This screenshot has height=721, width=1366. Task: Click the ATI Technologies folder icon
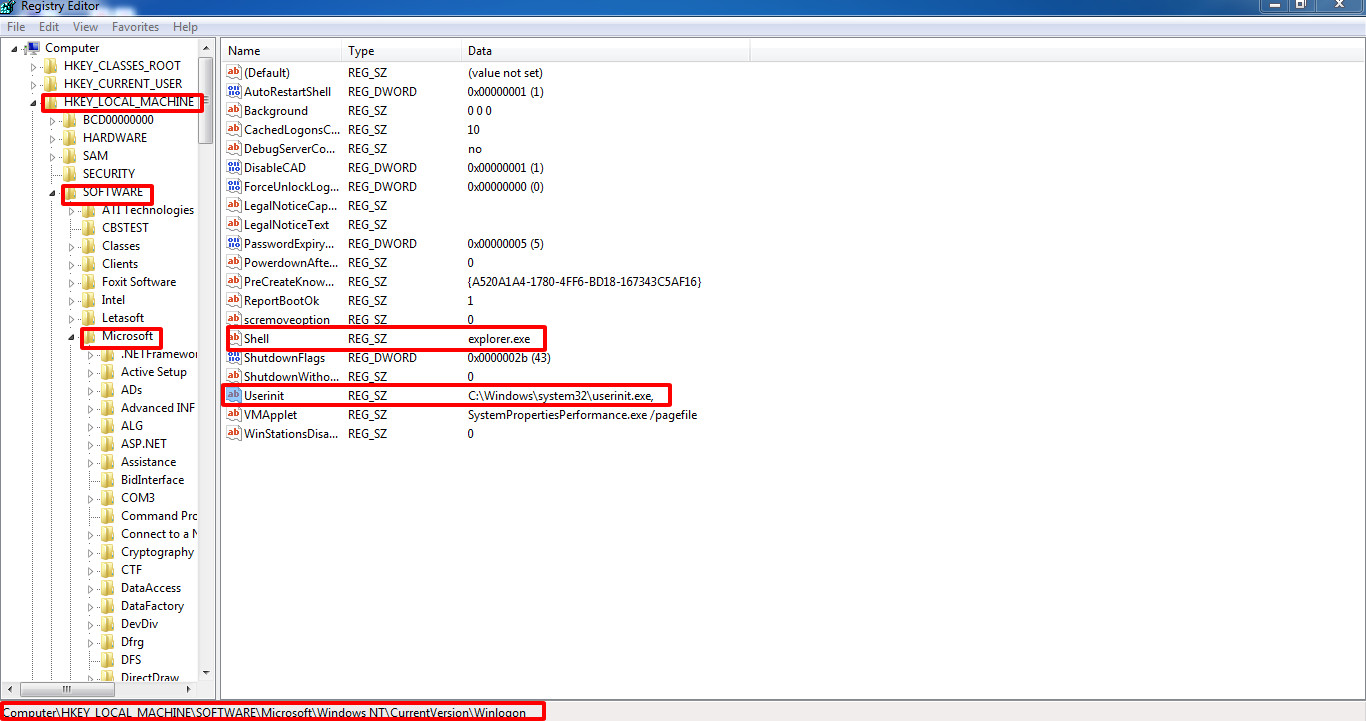click(x=89, y=210)
